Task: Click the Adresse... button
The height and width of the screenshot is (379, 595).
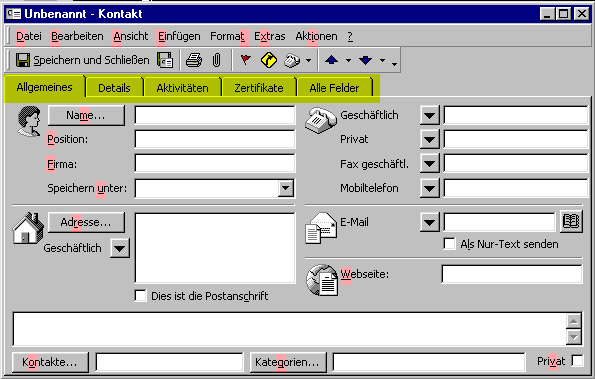Action: point(86,222)
